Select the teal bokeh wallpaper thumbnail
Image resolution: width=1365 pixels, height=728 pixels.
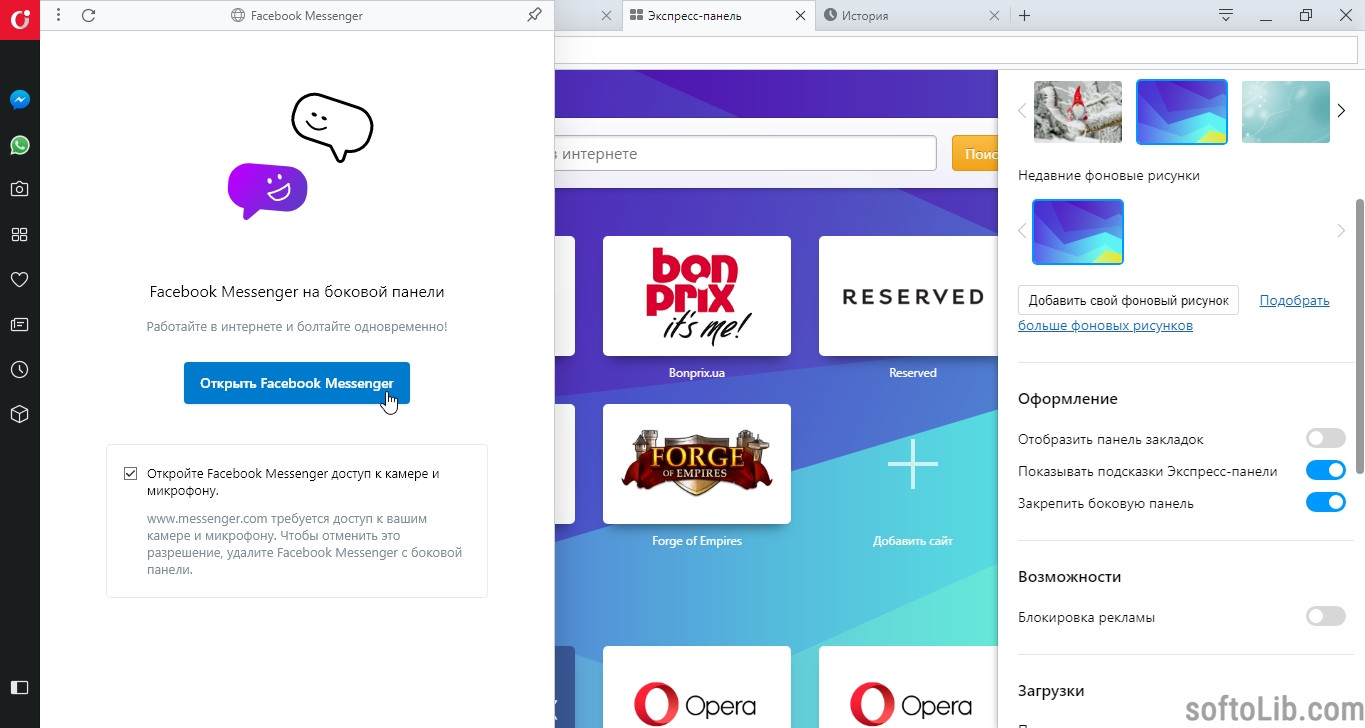[1286, 112]
